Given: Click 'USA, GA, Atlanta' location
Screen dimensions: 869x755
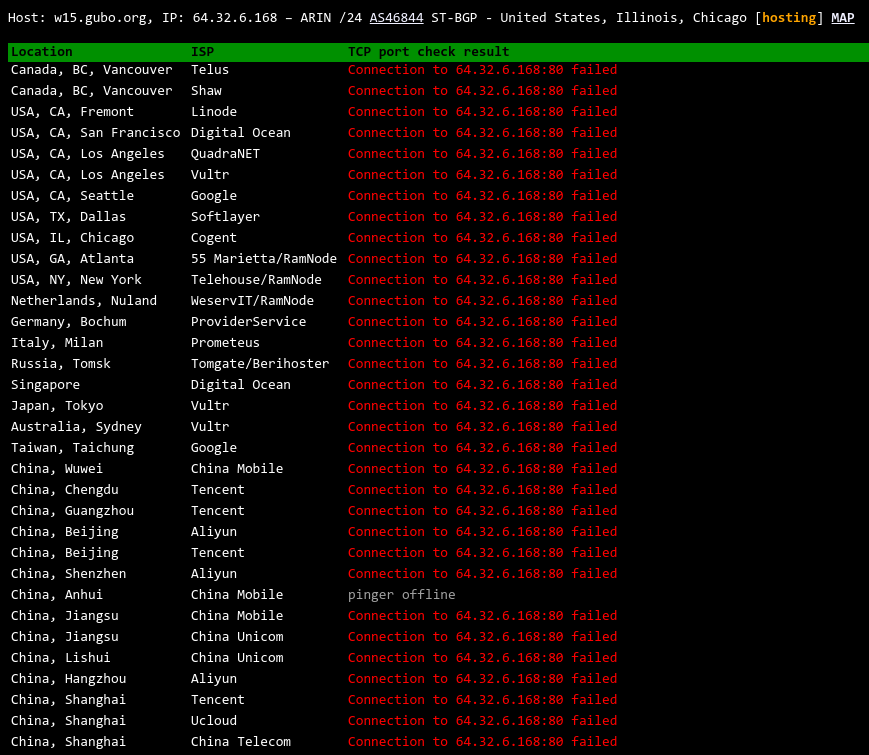Looking at the screenshot, I should pyautogui.click(x=72, y=259).
